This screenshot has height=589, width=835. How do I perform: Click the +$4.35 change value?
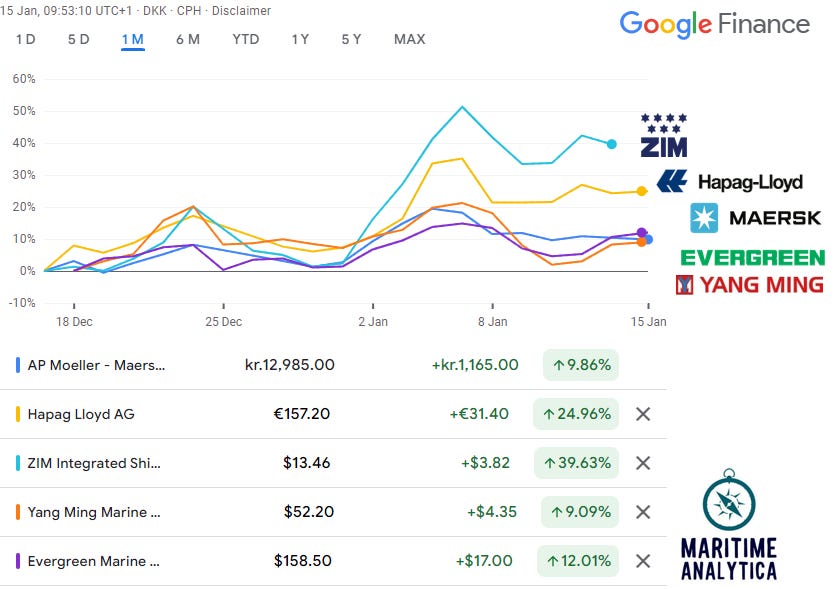[492, 512]
